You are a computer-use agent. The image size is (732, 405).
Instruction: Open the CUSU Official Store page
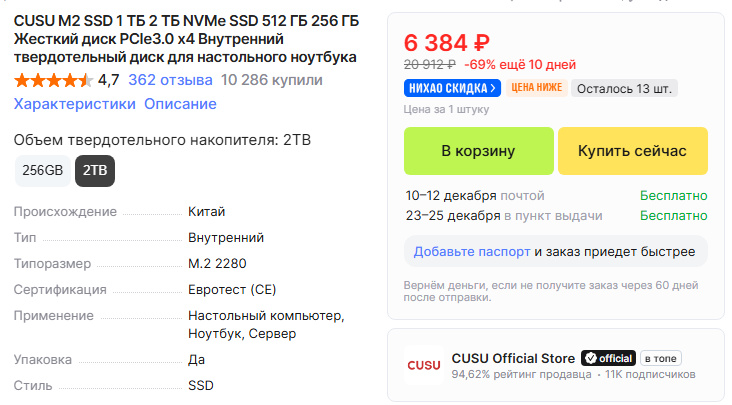[x=513, y=358]
